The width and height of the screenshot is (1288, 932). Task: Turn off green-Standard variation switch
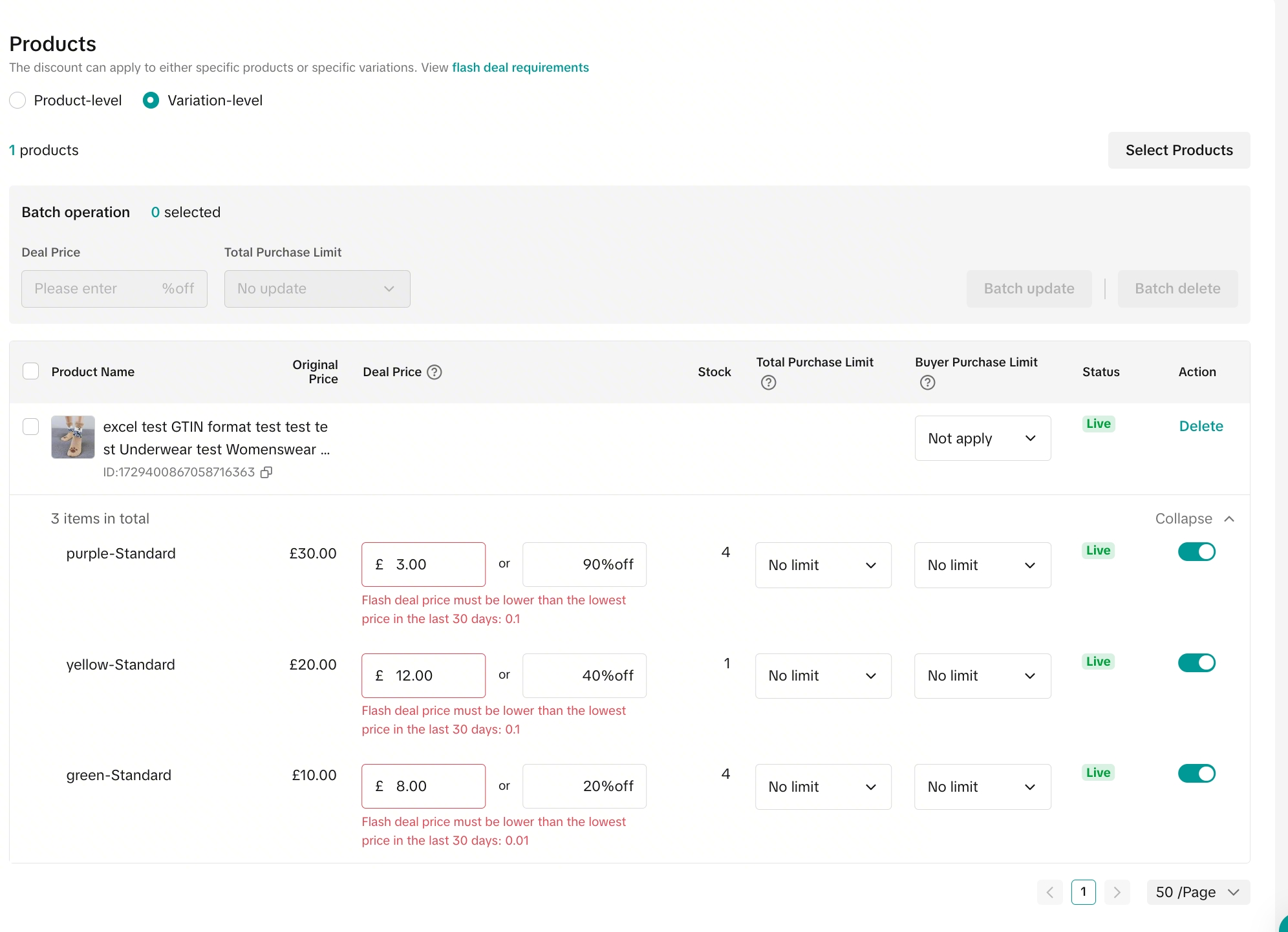click(1196, 774)
